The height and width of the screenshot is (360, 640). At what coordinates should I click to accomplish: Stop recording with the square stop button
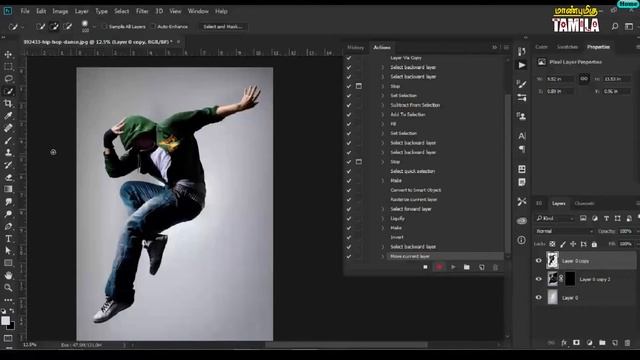[425, 267]
